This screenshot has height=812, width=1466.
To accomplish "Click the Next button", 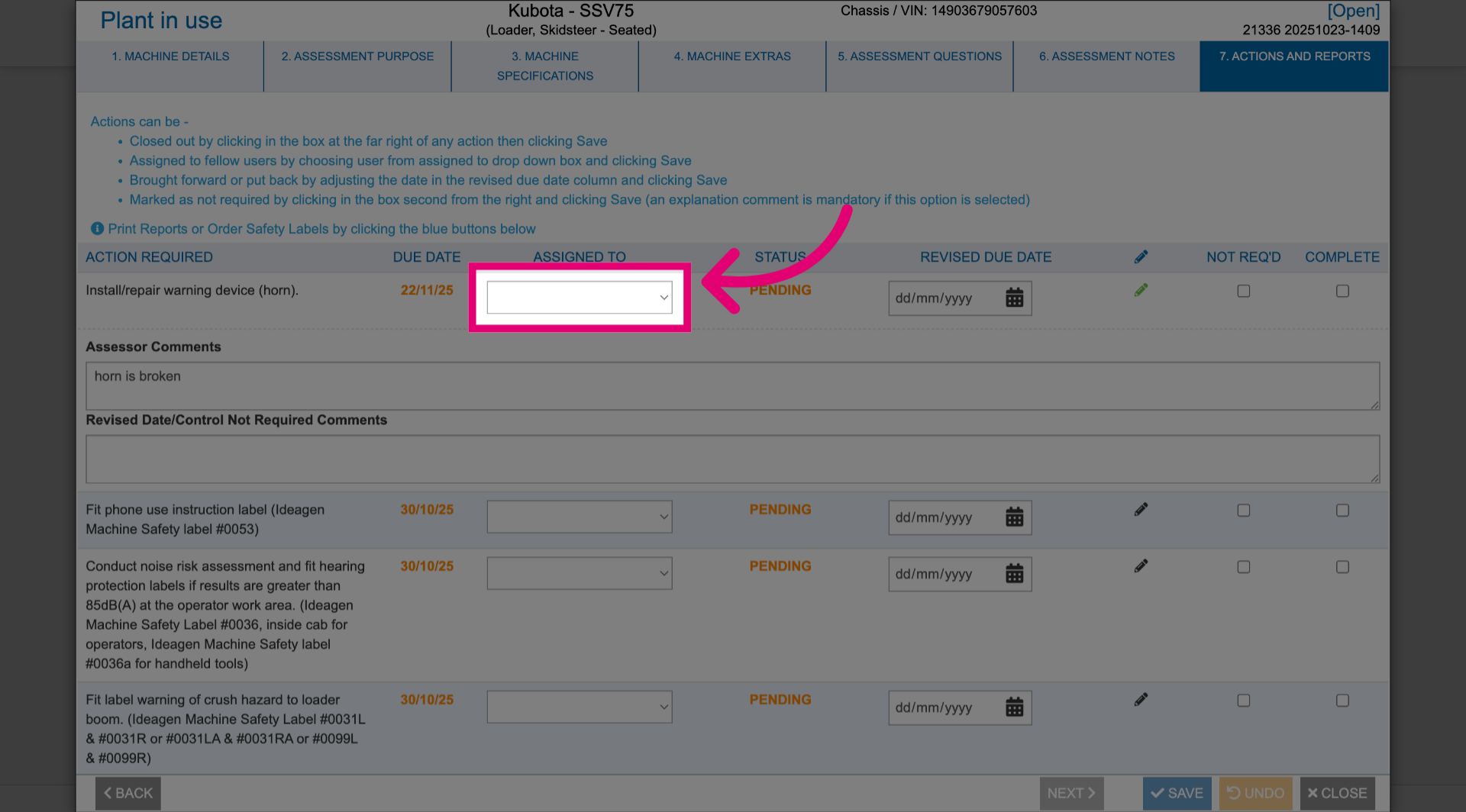I will tap(1071, 793).
